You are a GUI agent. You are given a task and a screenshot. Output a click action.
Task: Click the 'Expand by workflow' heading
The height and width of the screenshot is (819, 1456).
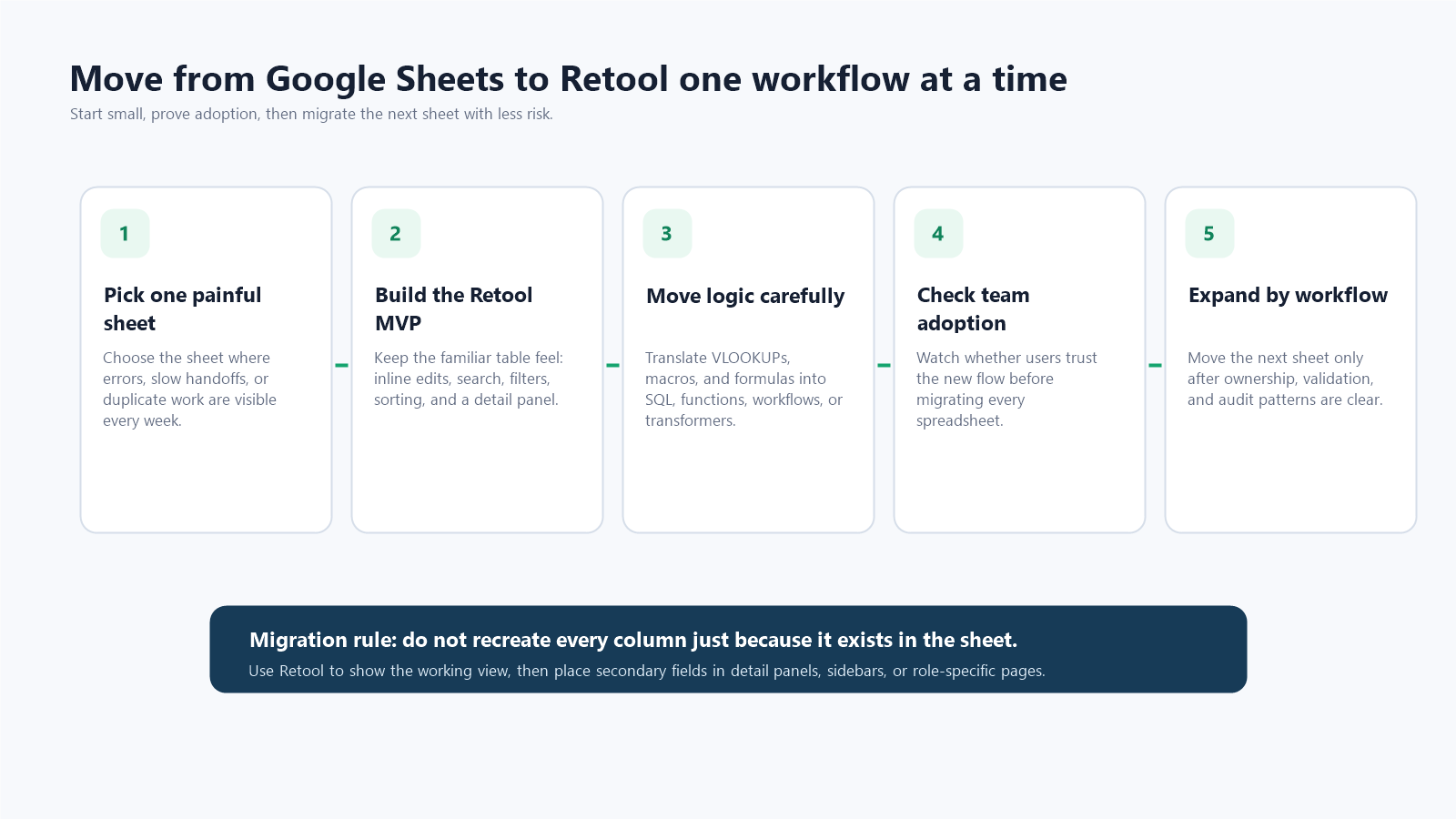(1288, 295)
